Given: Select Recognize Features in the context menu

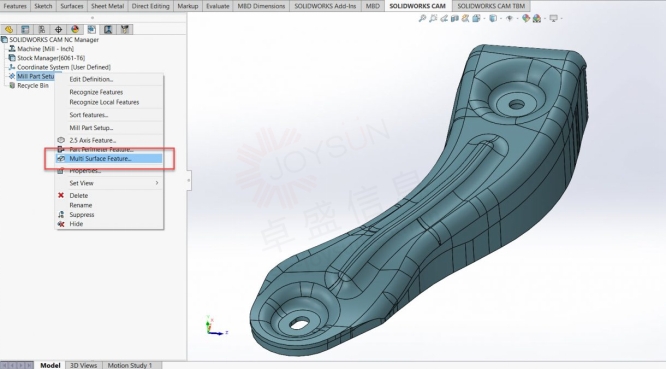Looking at the screenshot, I should [x=96, y=92].
